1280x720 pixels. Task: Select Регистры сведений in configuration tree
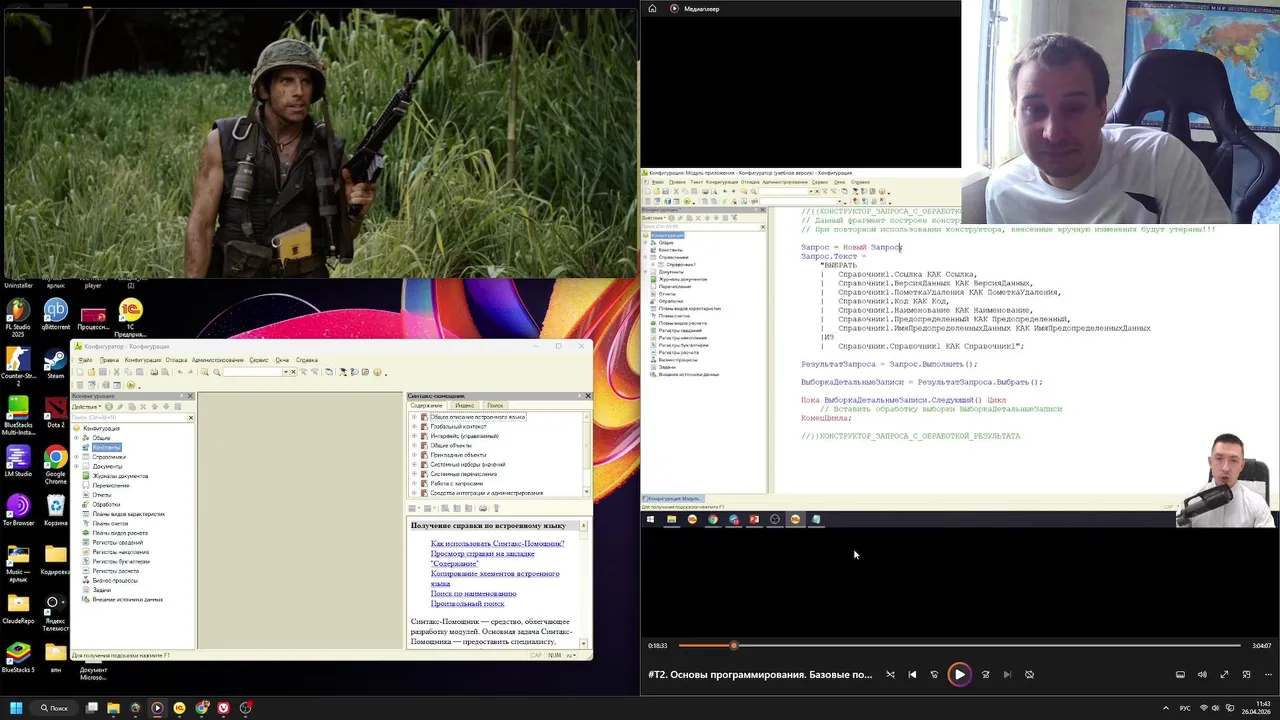[x=117, y=542]
